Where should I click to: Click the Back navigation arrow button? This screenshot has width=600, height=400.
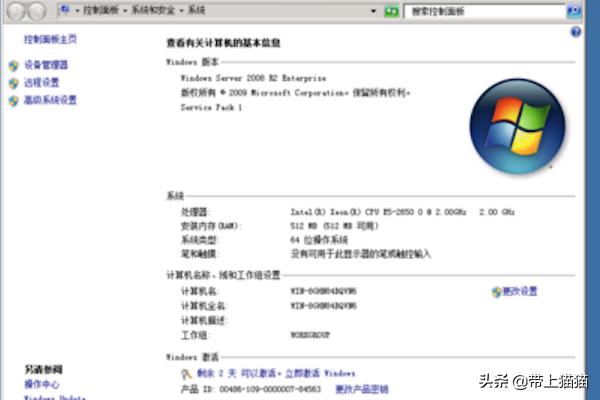point(19,10)
